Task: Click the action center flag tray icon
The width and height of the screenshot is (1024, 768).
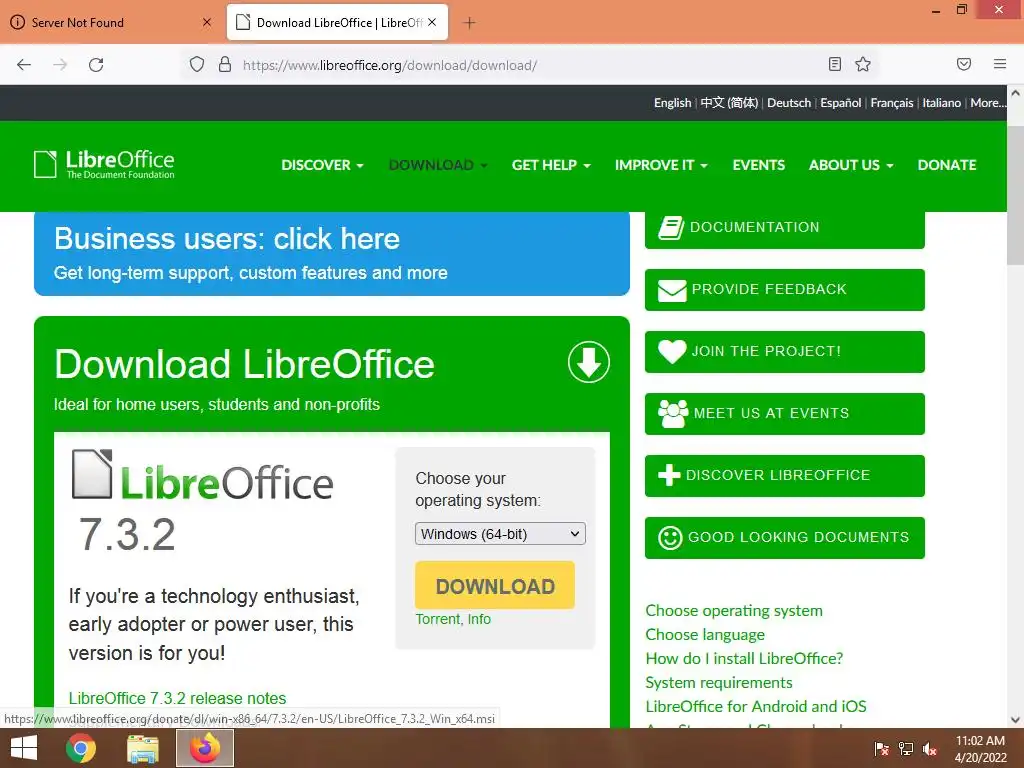Action: point(882,748)
